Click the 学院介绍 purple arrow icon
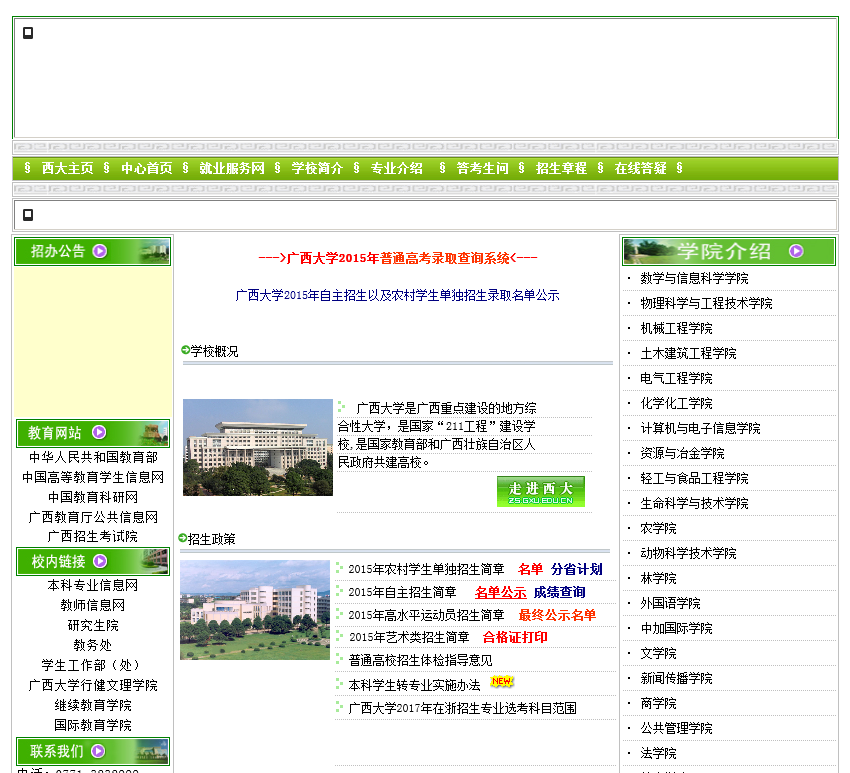Image resolution: width=850 pixels, height=773 pixels. (796, 251)
